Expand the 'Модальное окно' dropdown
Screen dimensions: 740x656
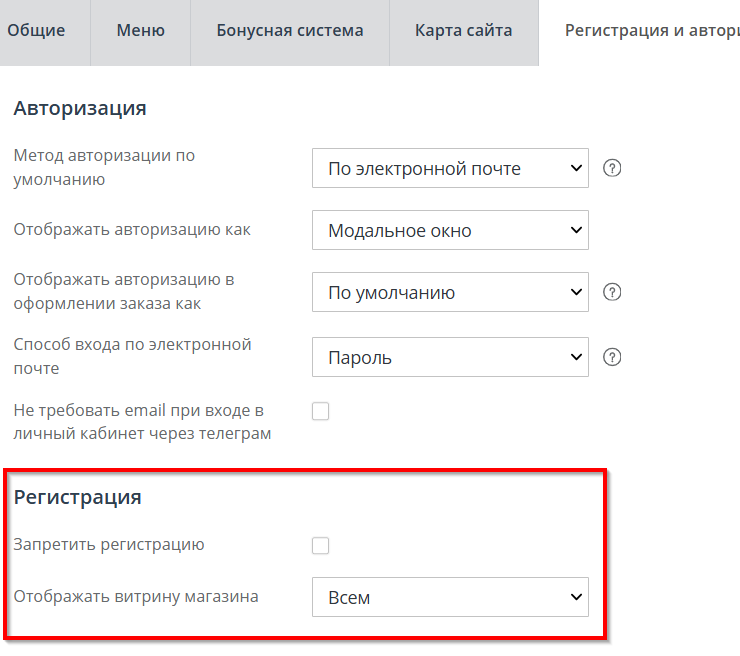[450, 230]
